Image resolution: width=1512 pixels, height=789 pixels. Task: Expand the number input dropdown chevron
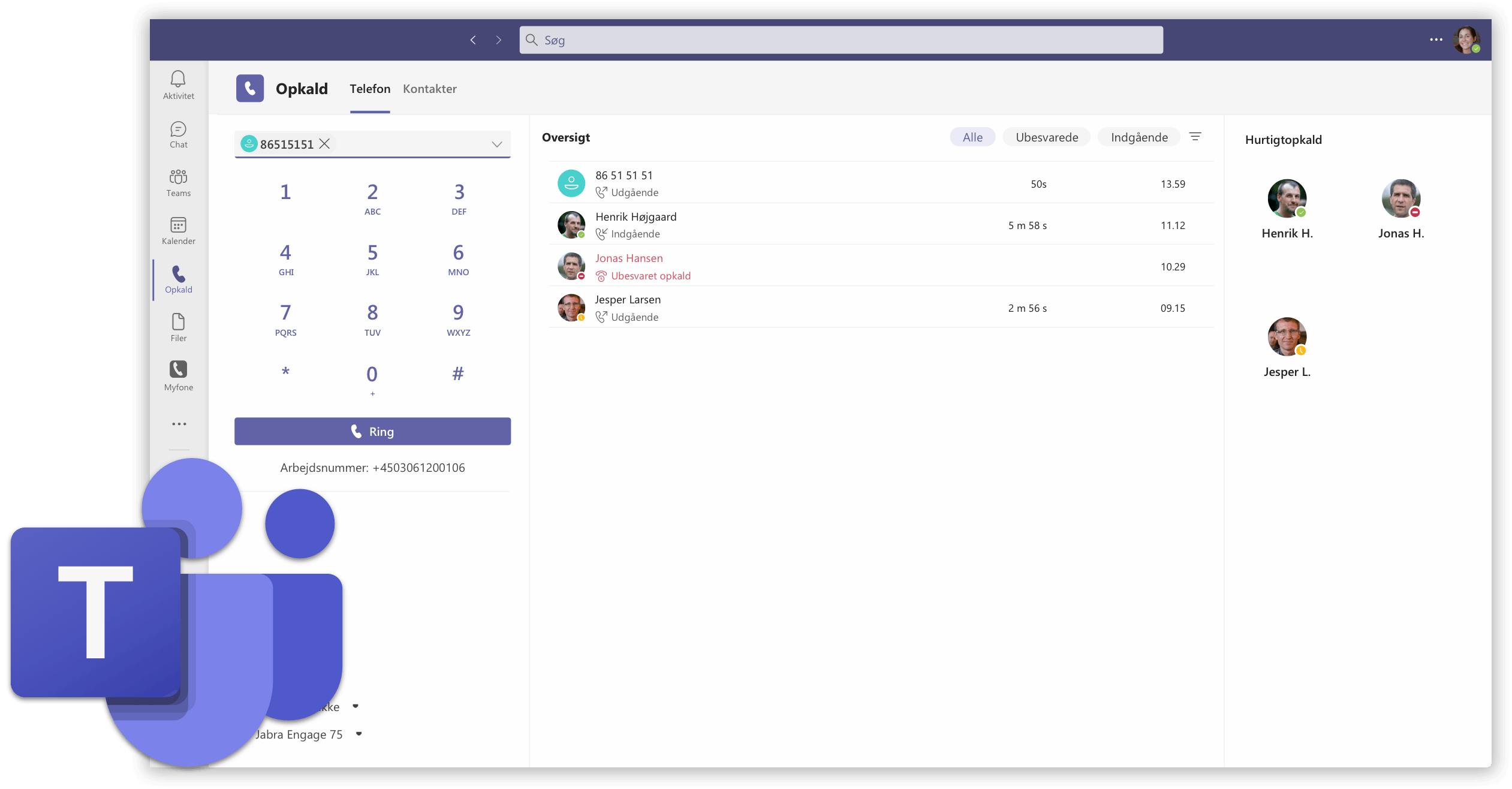pyautogui.click(x=497, y=144)
